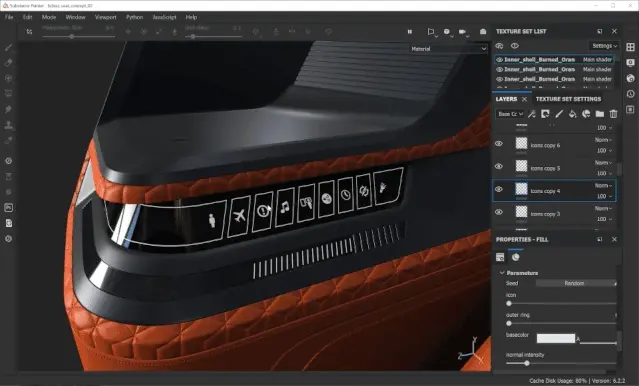Click the hide-all eye icon with arrows
Image resolution: width=639 pixels, height=386 pixels.
click(x=500, y=46)
